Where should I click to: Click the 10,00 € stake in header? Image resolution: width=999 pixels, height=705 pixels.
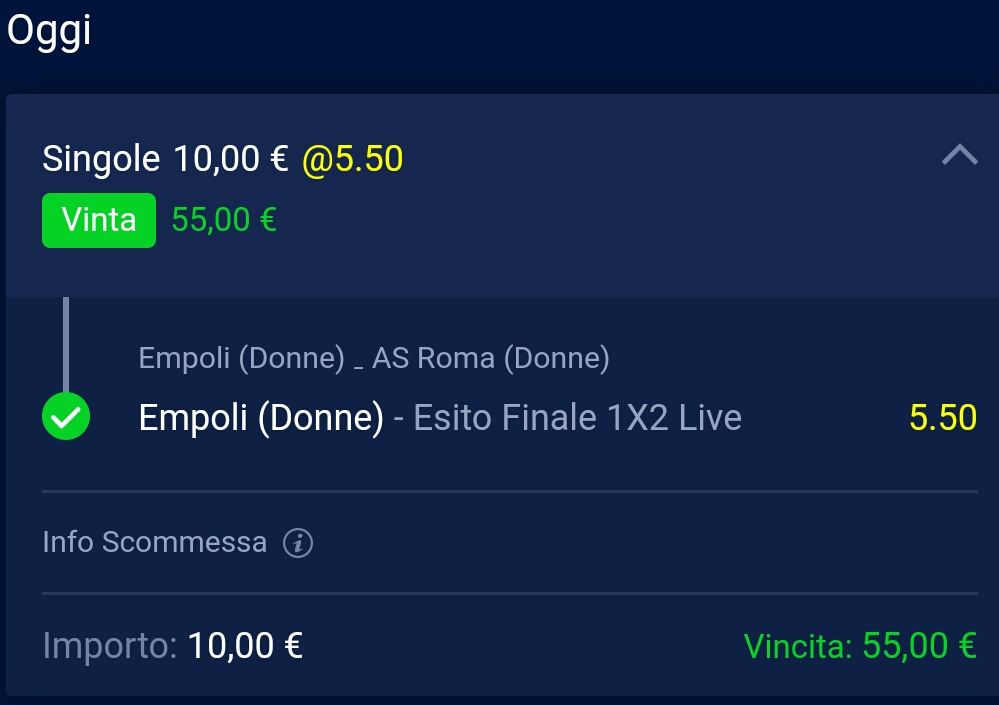(x=231, y=159)
